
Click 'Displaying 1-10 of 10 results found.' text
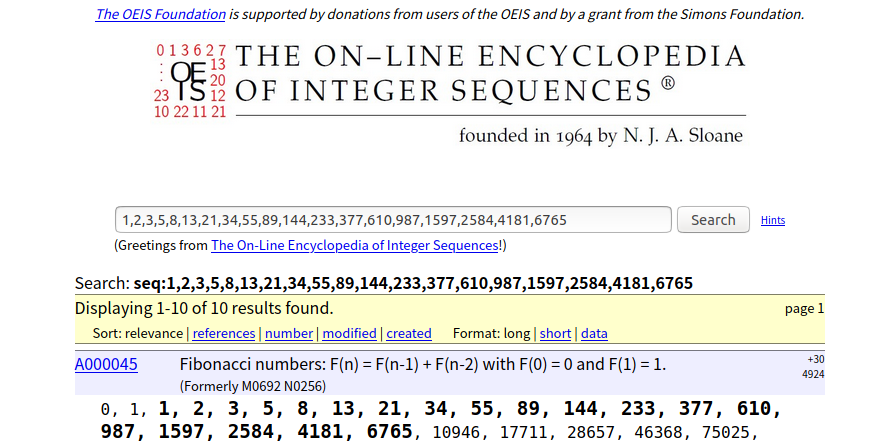point(204,308)
